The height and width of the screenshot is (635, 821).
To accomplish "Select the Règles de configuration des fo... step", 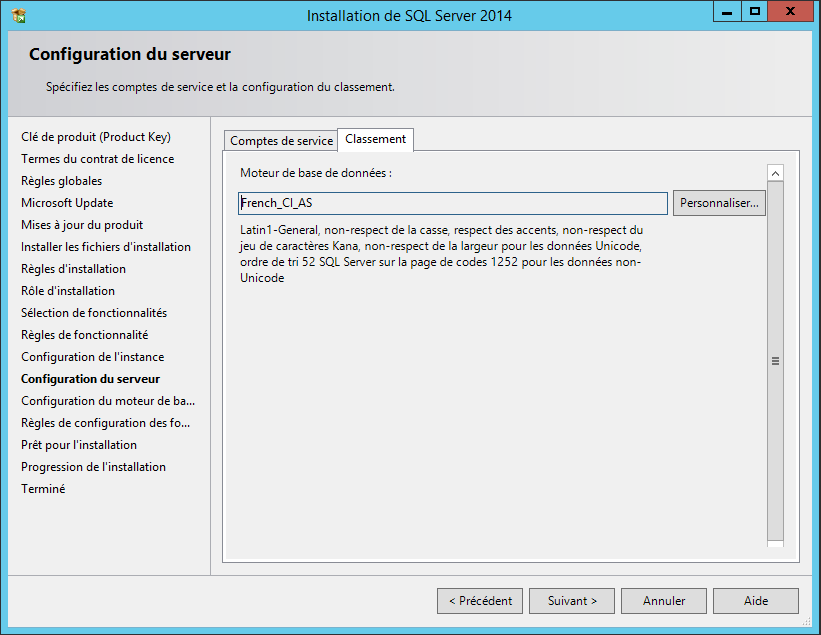I will 105,423.
